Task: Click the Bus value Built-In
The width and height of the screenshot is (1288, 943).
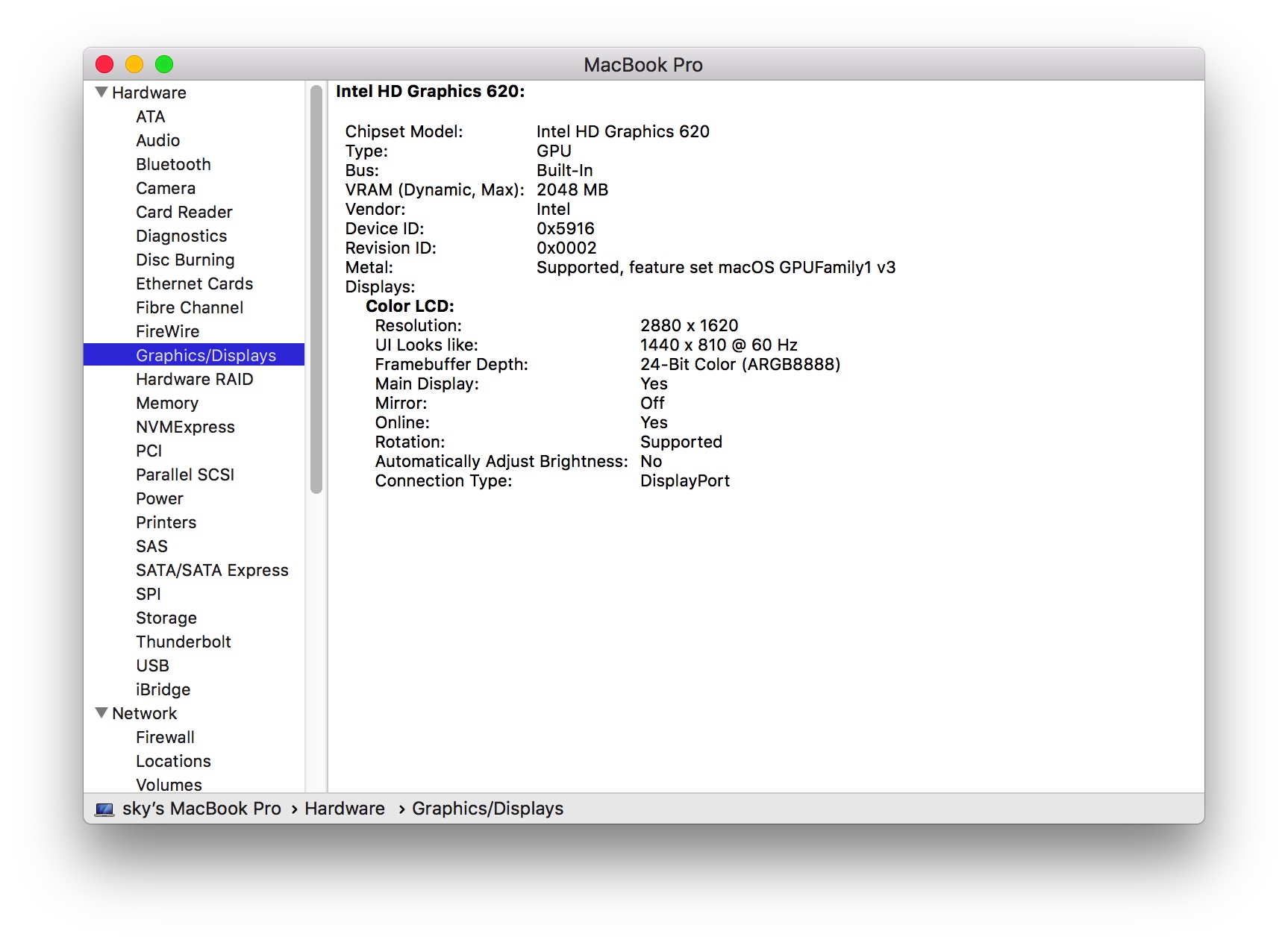Action: pyautogui.click(x=564, y=170)
